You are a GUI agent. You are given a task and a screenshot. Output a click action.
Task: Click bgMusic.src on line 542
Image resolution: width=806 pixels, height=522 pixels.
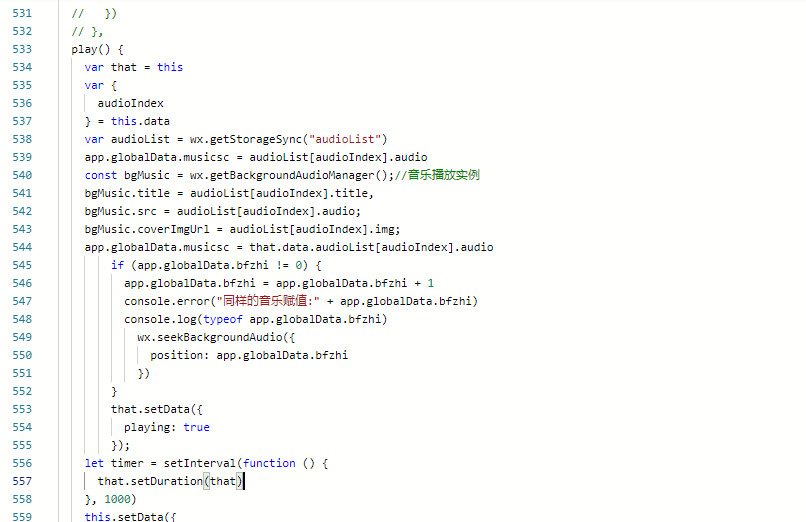(x=120, y=211)
